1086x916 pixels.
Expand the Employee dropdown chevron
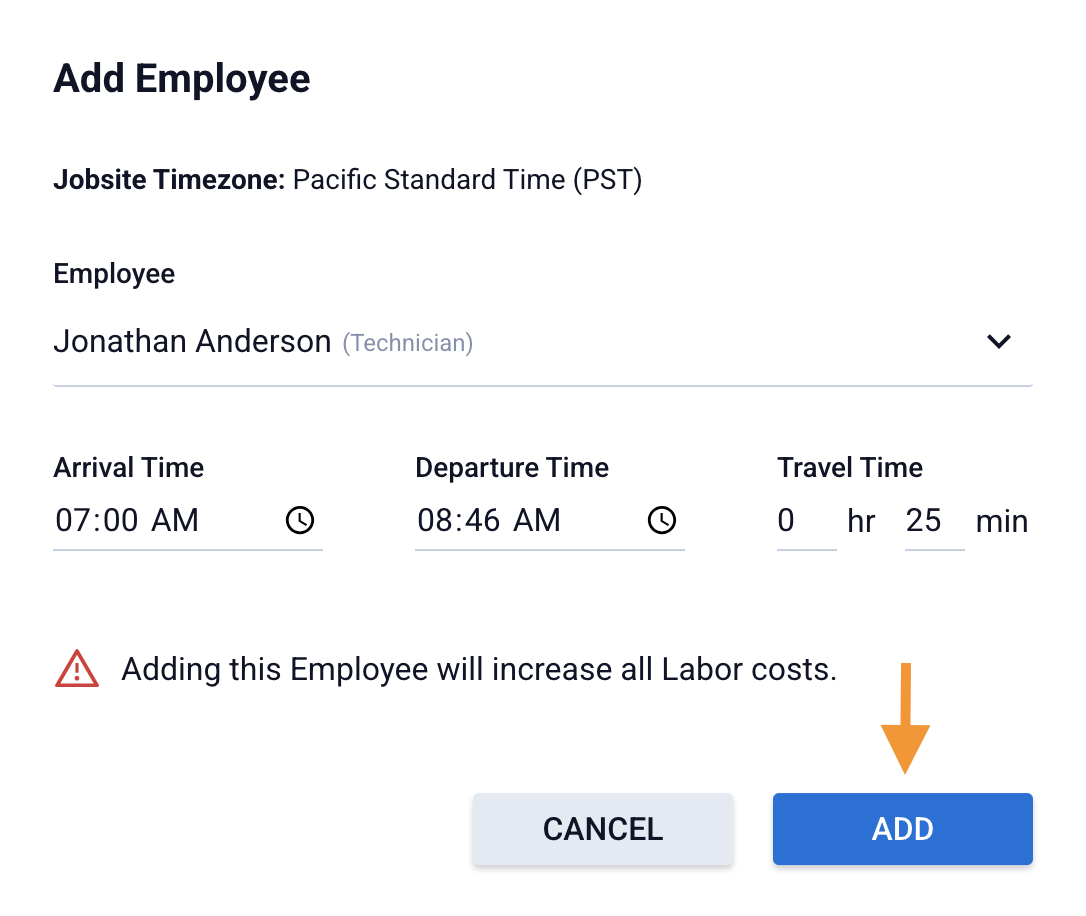pyautogui.click(x=999, y=342)
